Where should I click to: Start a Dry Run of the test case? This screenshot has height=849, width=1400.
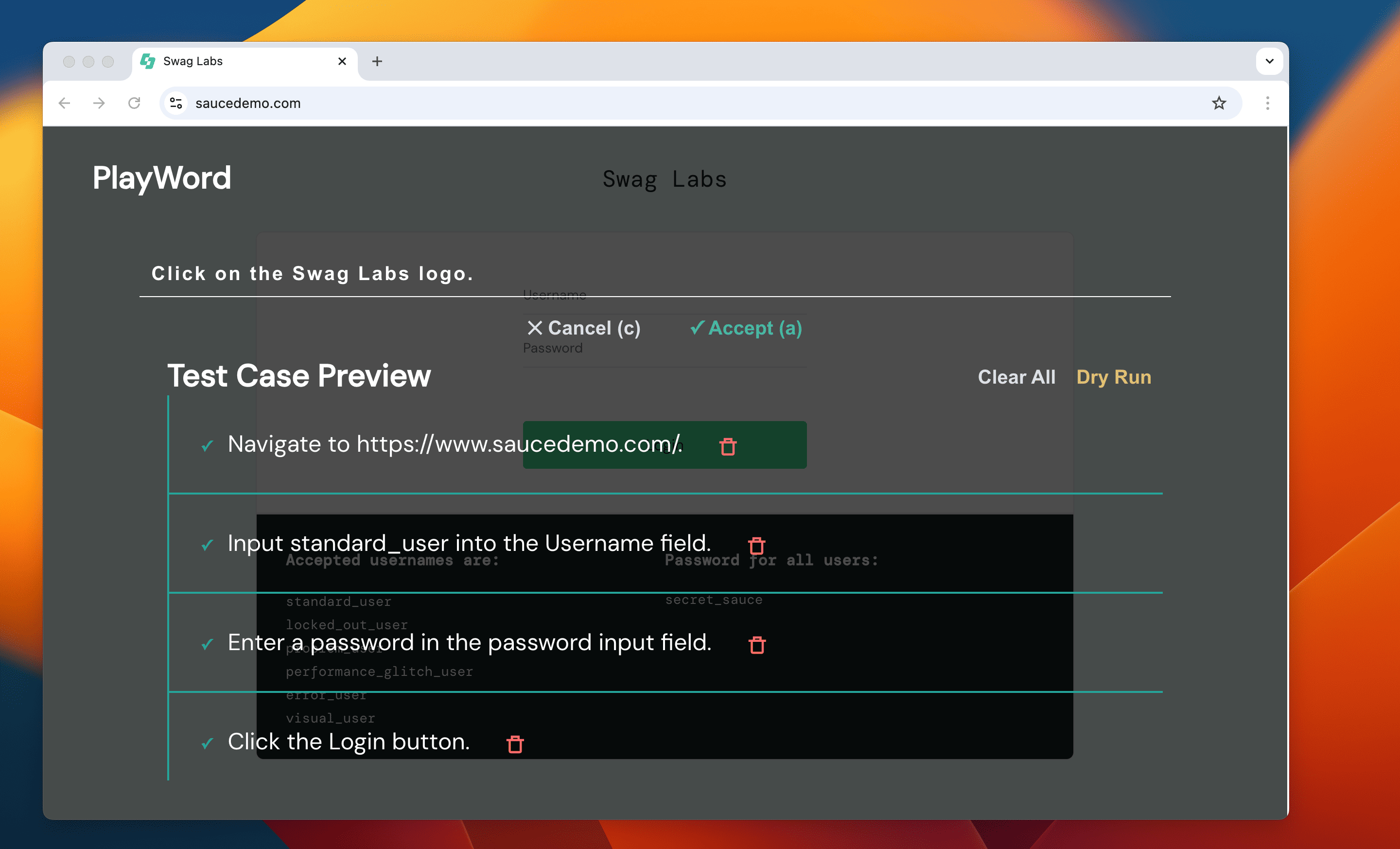click(1113, 377)
